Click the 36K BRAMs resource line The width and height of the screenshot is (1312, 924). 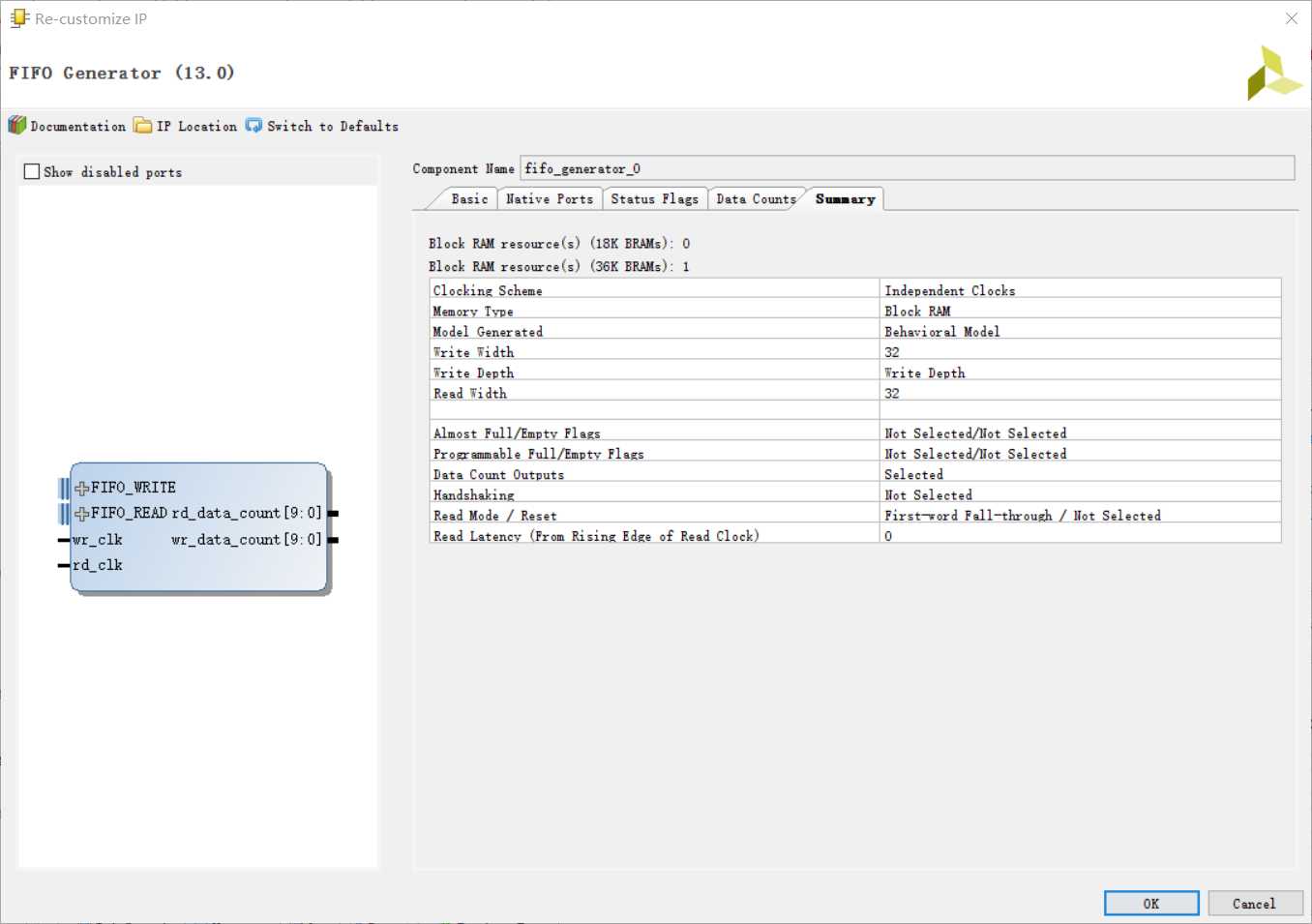[x=559, y=267]
